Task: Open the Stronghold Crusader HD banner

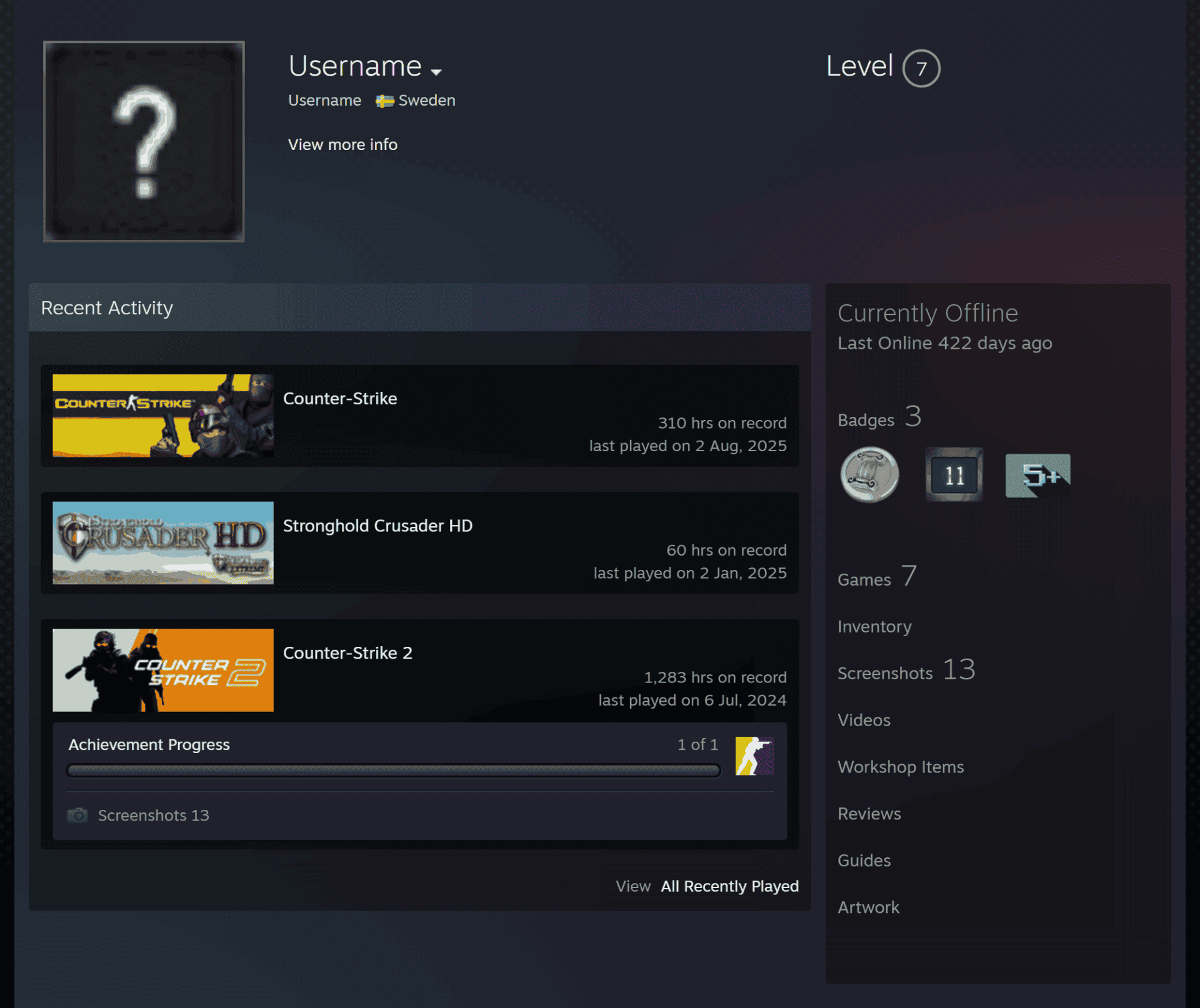Action: click(163, 543)
